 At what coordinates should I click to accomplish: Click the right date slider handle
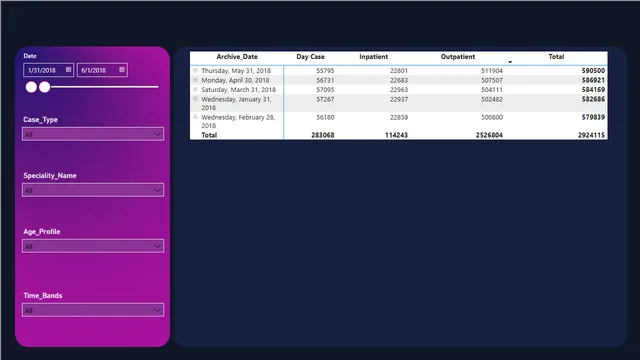pyautogui.click(x=45, y=87)
